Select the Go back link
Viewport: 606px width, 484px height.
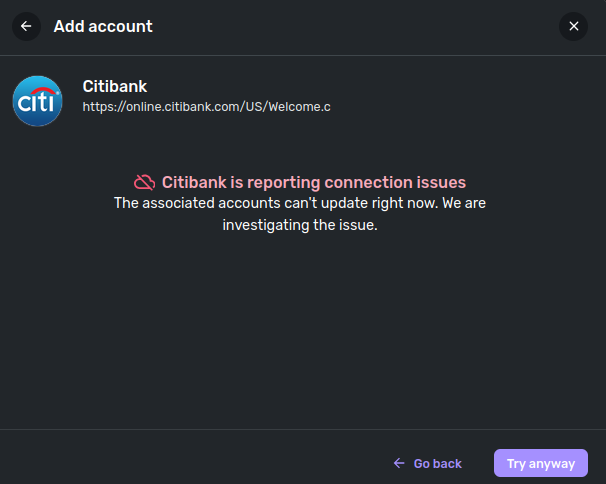(427, 463)
